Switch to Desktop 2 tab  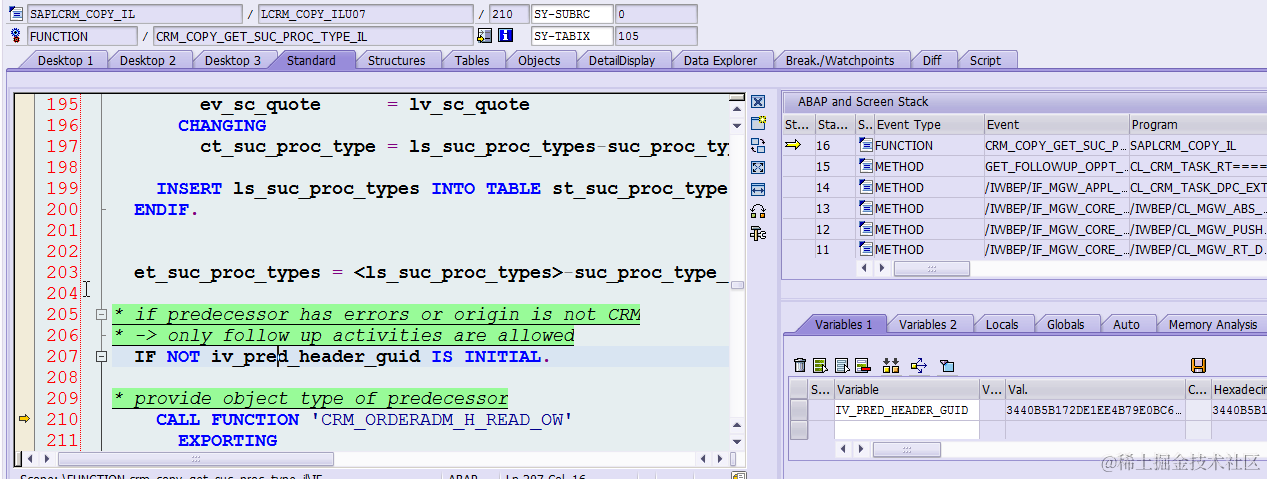click(148, 60)
